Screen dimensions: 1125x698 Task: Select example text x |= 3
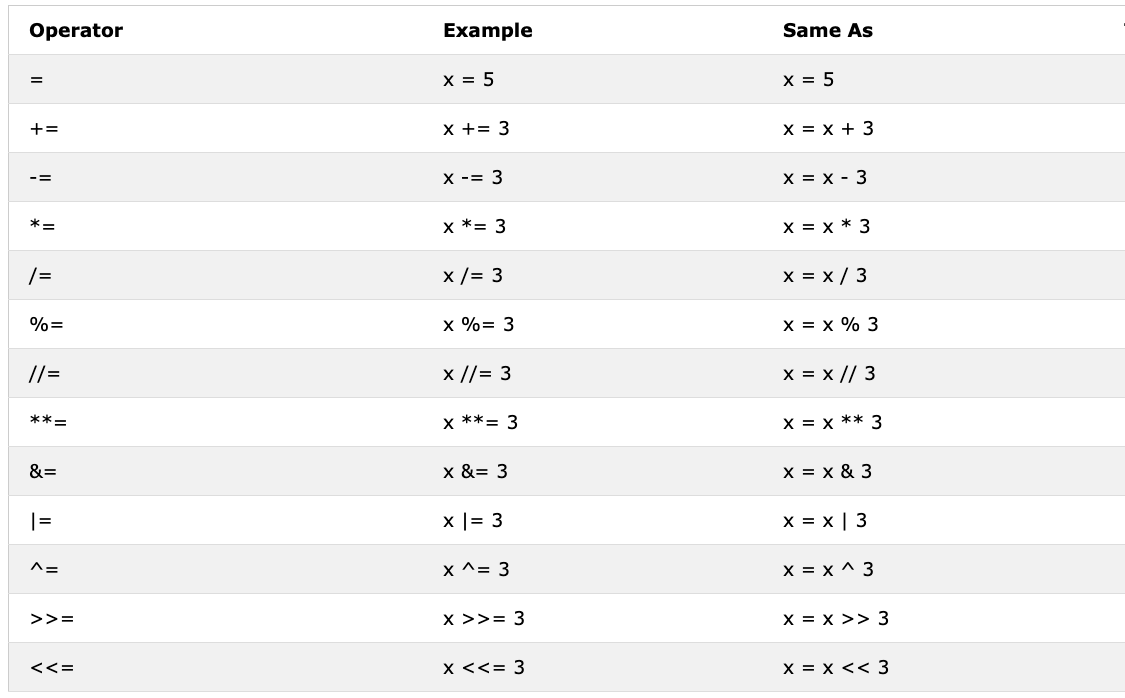473,520
